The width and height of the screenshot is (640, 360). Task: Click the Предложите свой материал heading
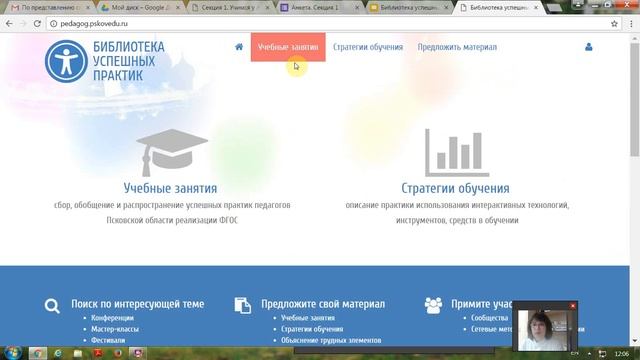click(323, 304)
